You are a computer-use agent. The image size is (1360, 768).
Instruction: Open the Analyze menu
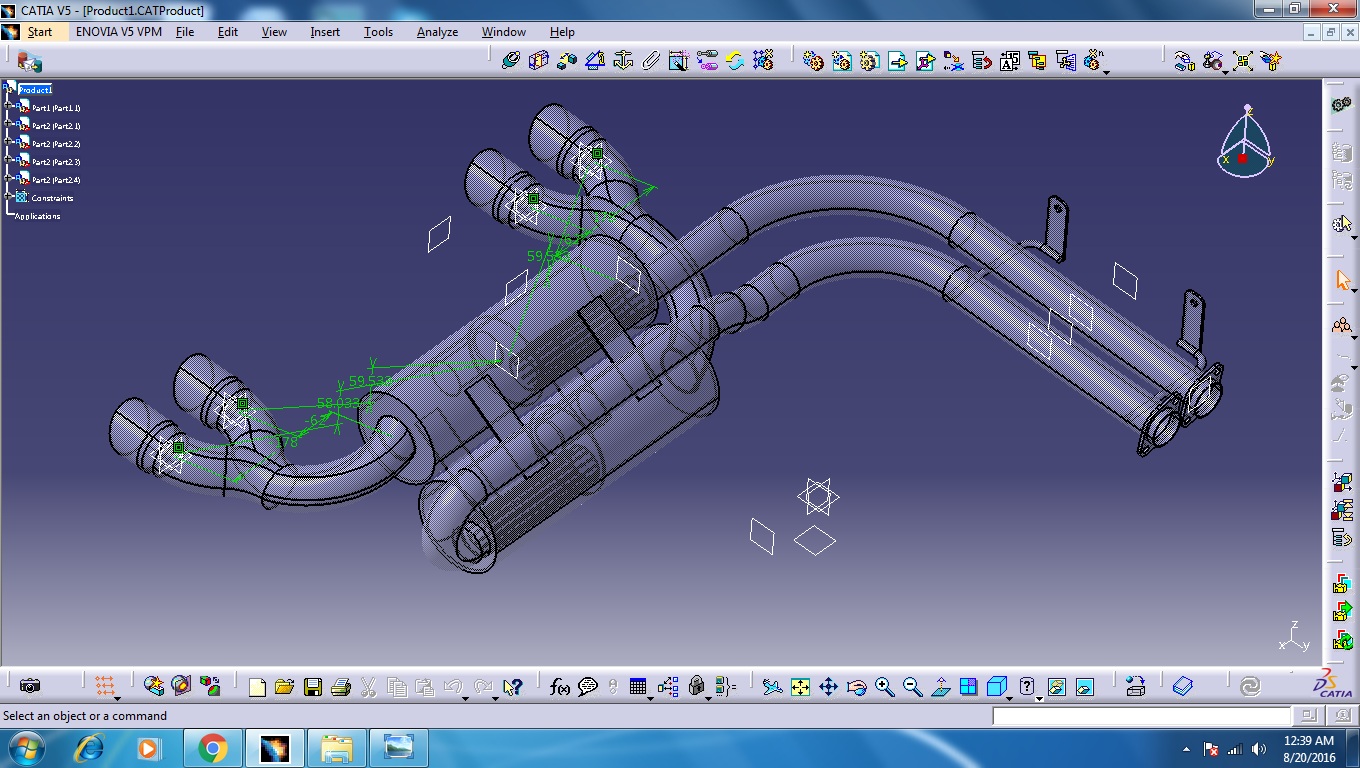click(x=437, y=32)
